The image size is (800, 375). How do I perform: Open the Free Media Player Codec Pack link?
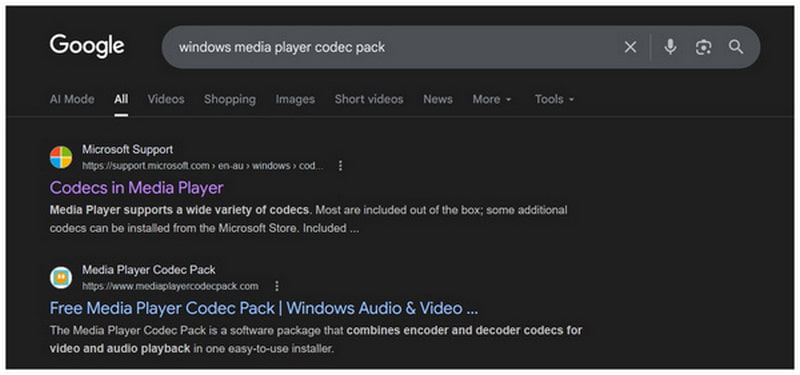point(264,308)
